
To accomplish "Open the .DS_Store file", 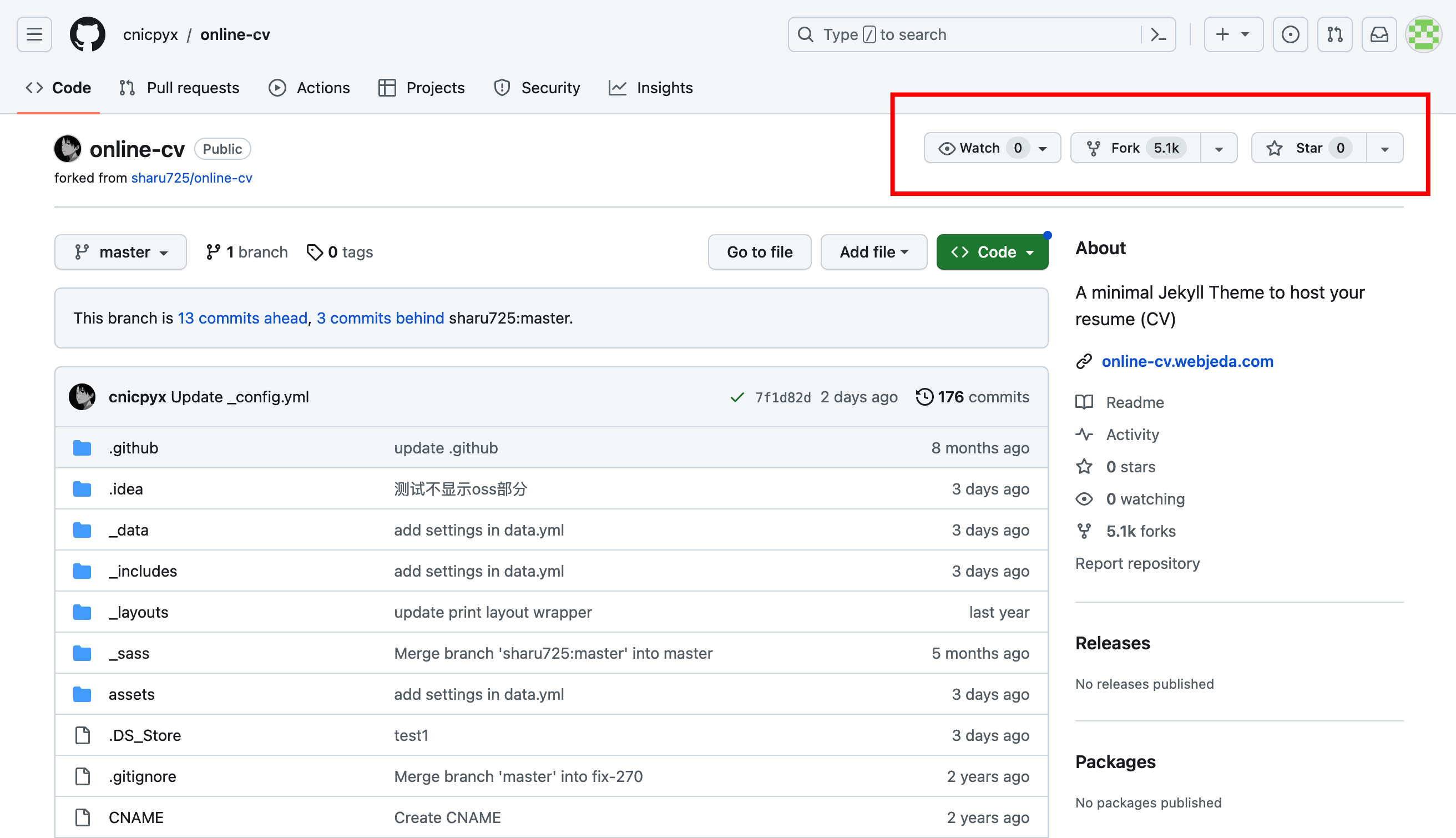I will tap(145, 735).
